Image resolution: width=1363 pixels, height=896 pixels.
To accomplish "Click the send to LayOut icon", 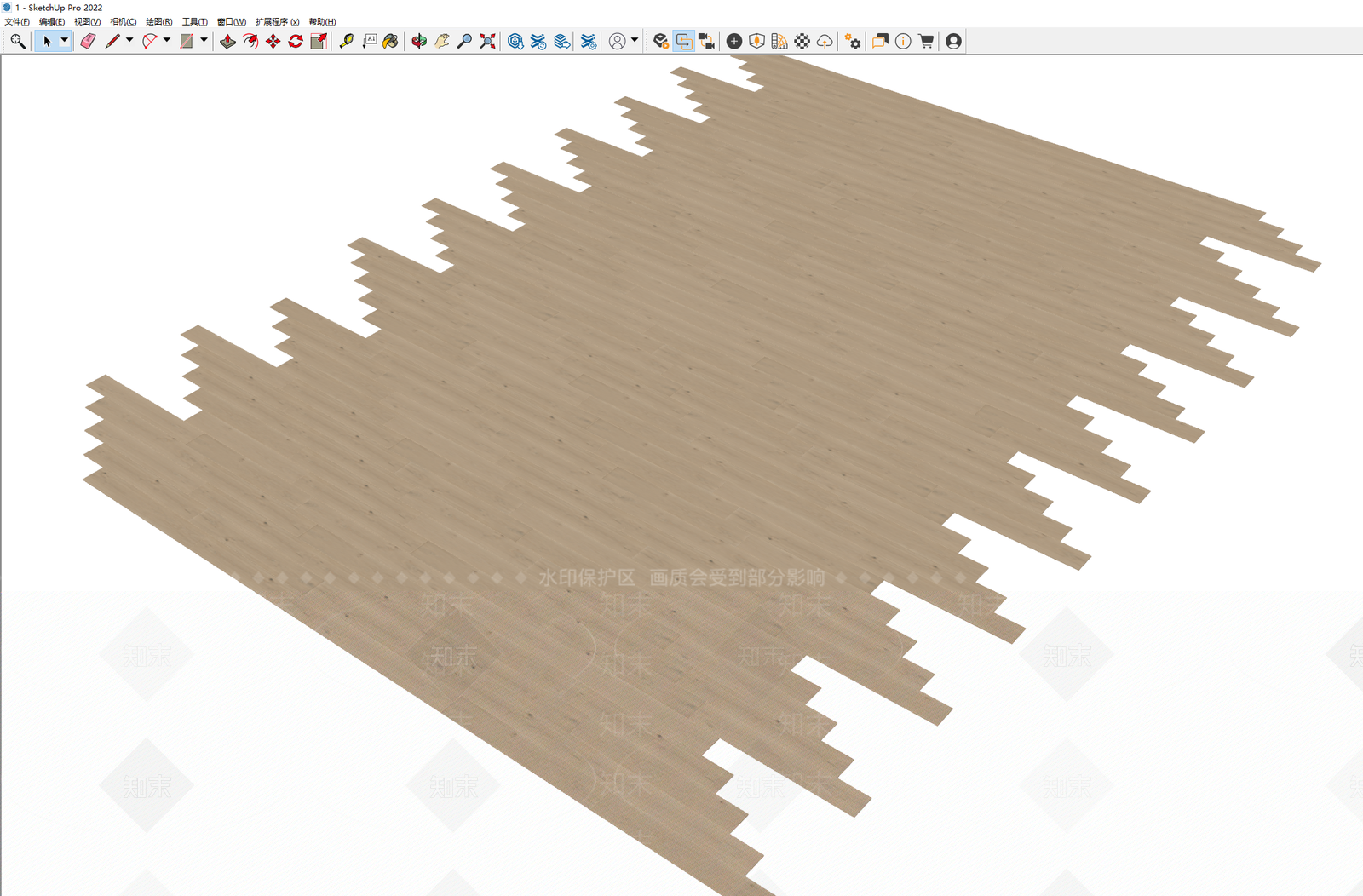I will [562, 41].
